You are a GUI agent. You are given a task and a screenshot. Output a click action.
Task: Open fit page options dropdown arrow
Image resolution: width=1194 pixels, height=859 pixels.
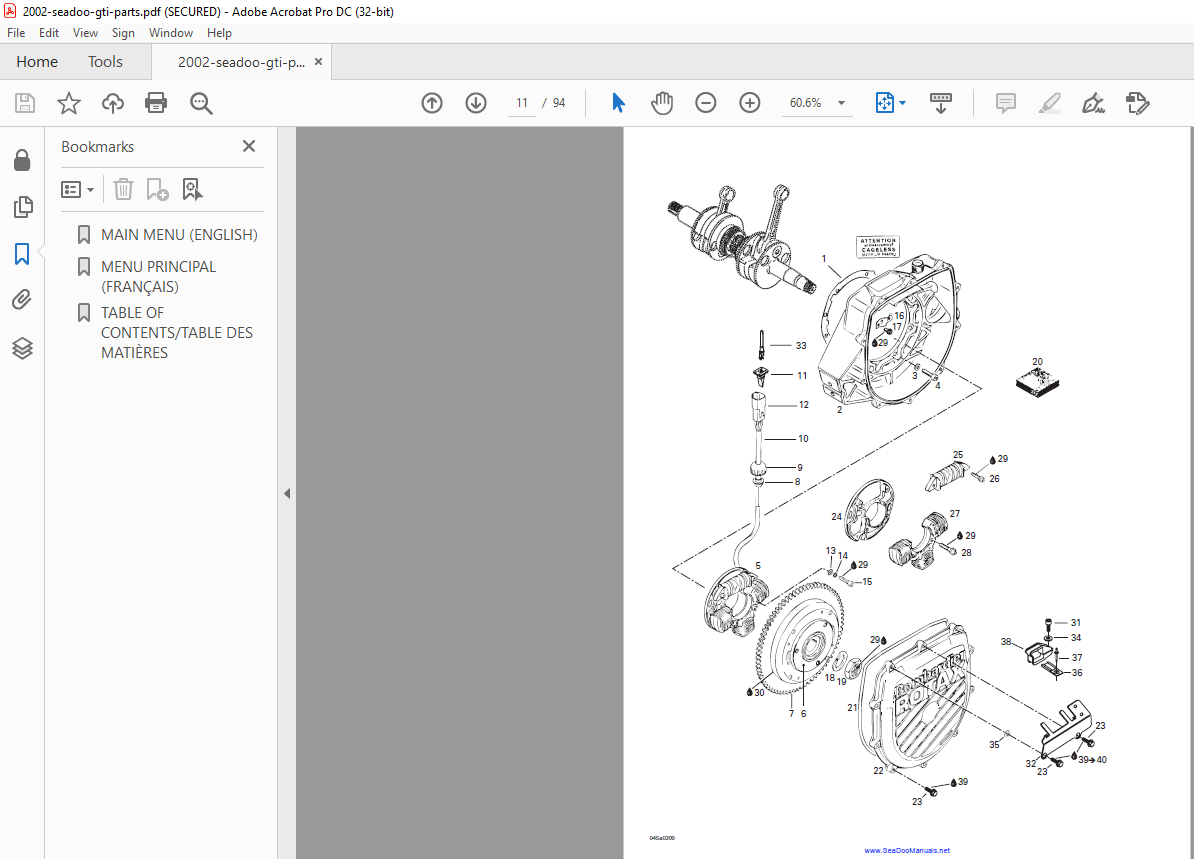(x=903, y=103)
